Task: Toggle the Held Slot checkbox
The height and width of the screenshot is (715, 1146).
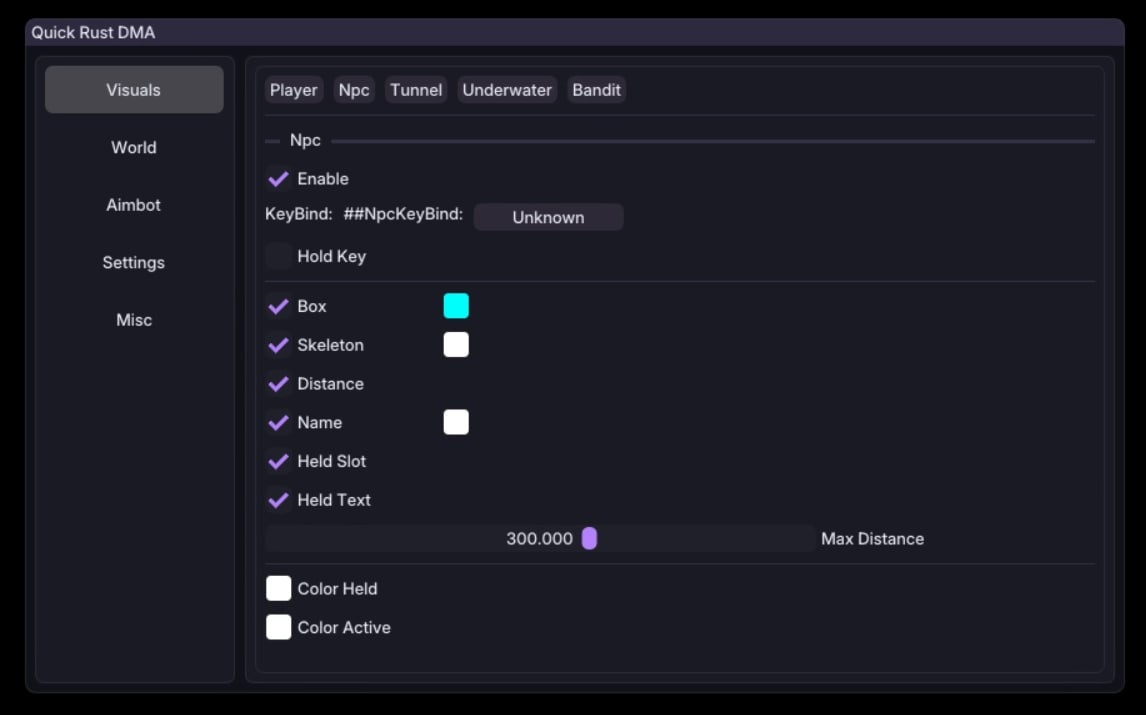Action: coord(279,461)
